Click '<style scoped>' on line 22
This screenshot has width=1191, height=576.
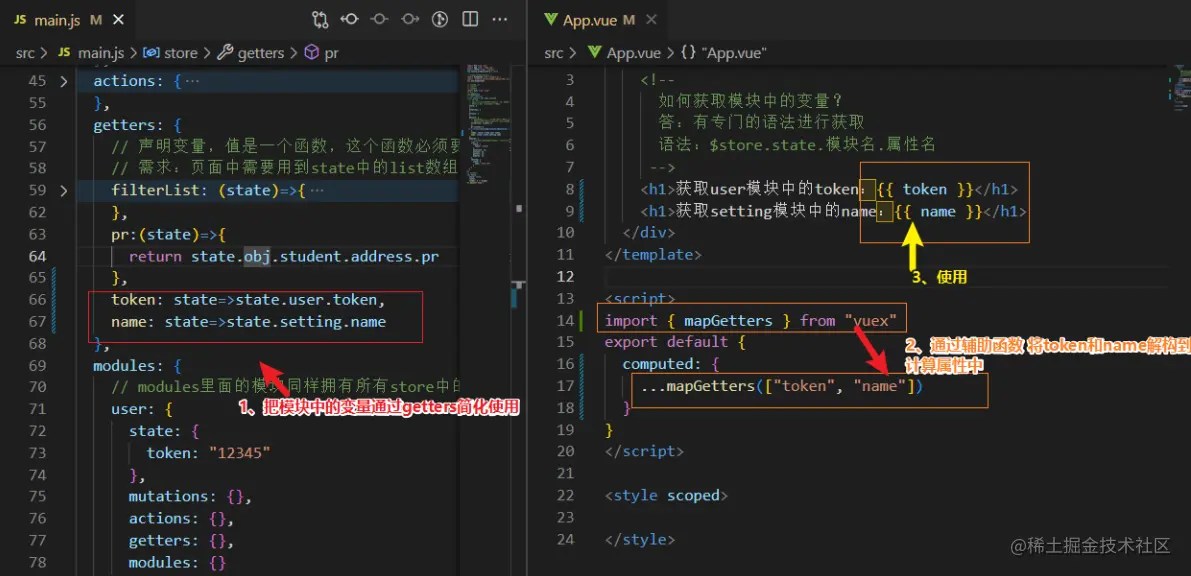coord(667,496)
